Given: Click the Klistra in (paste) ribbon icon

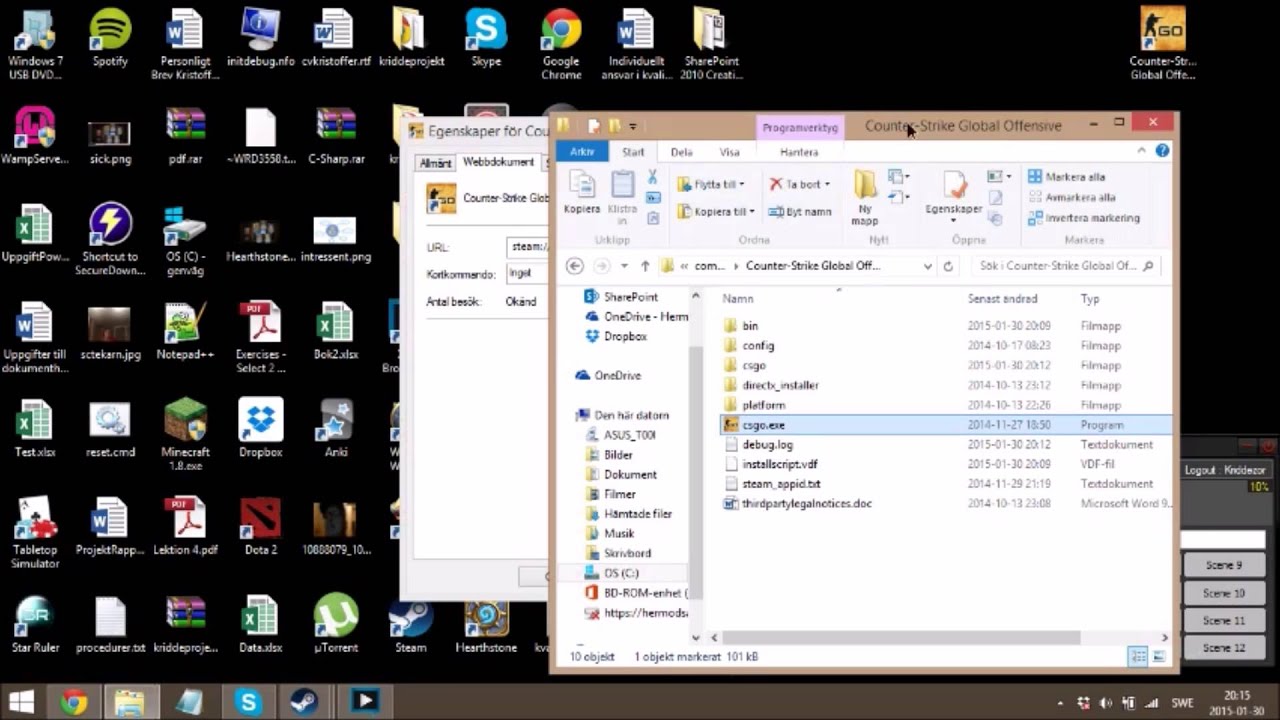Looking at the screenshot, I should point(622,185).
